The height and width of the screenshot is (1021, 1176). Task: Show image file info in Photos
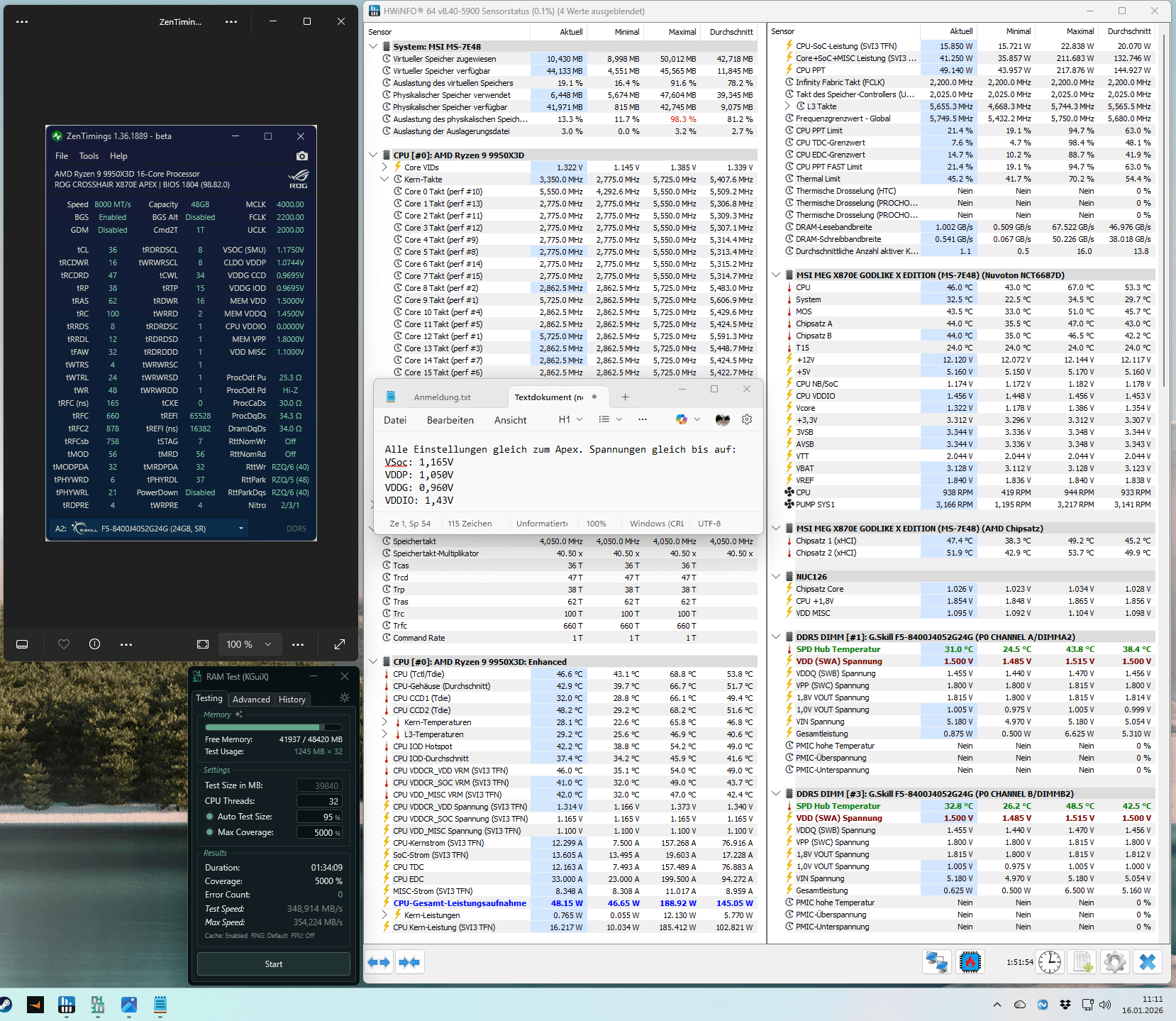94,644
